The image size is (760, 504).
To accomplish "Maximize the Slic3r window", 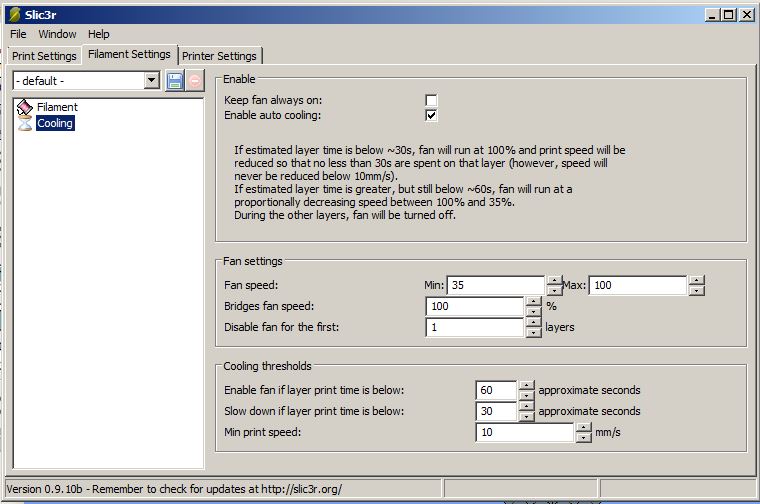I will point(728,15).
